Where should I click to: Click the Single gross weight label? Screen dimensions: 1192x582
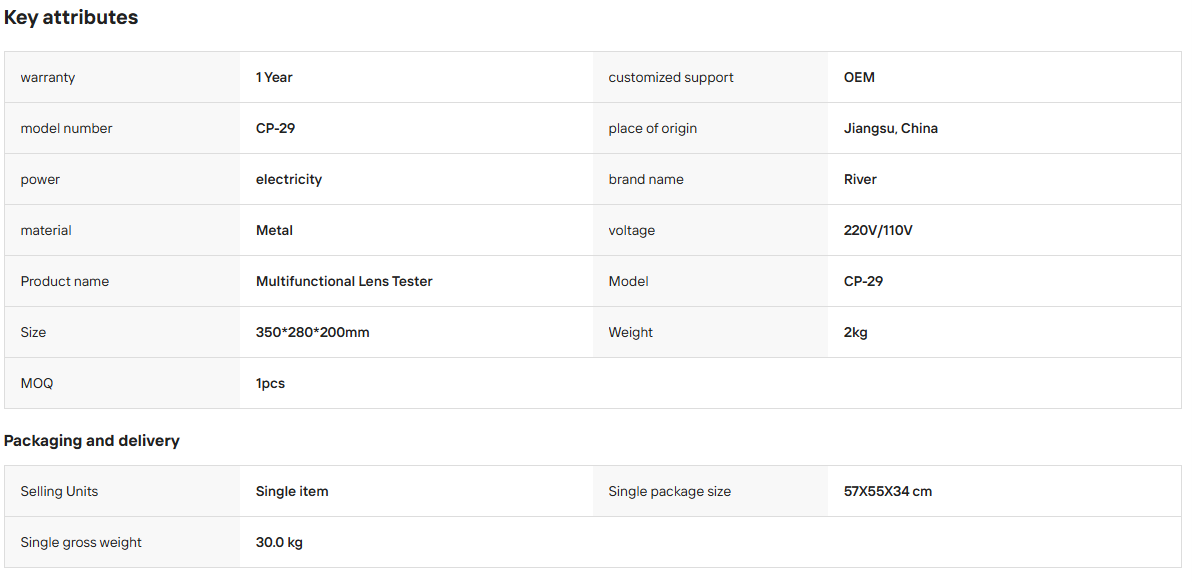[81, 542]
